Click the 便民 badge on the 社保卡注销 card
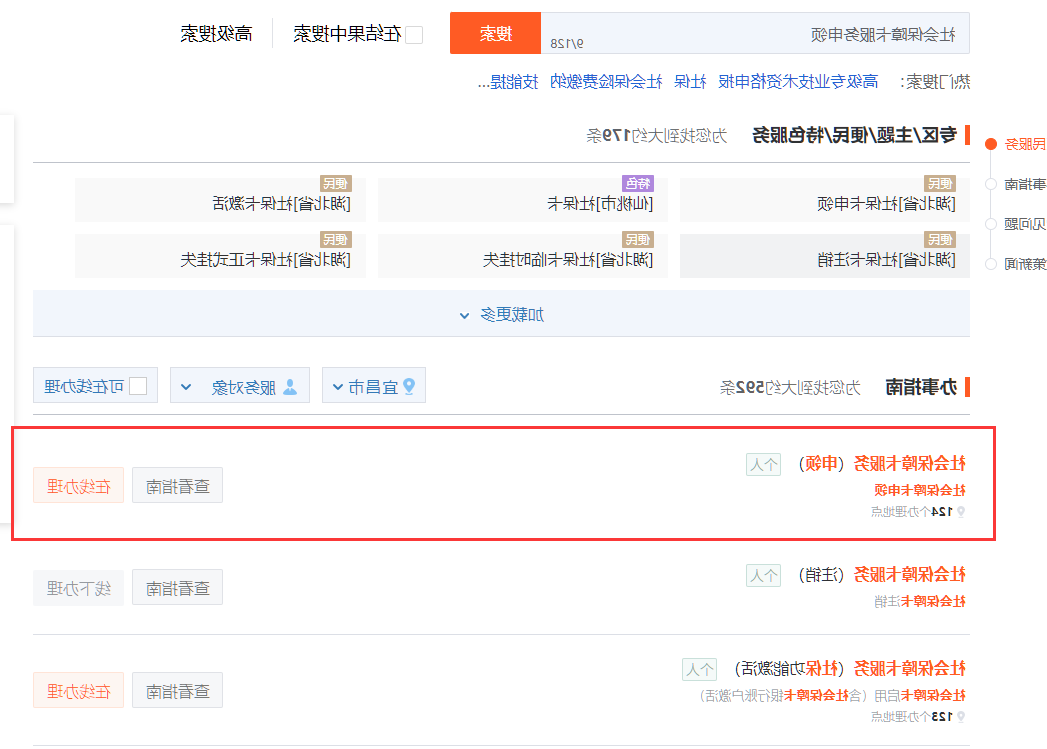The image size is (1047, 749). point(939,239)
